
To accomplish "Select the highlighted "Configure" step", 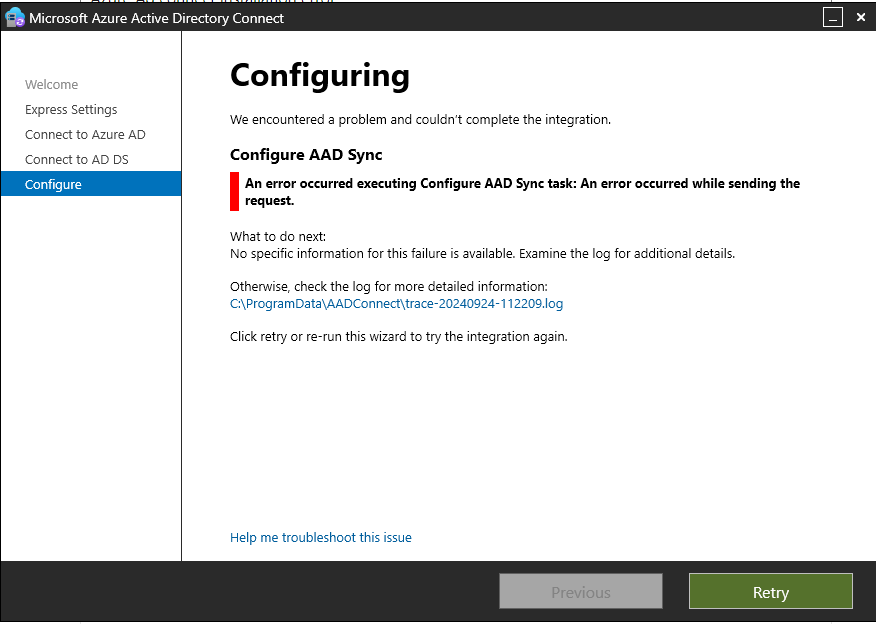I will pyautogui.click(x=53, y=184).
